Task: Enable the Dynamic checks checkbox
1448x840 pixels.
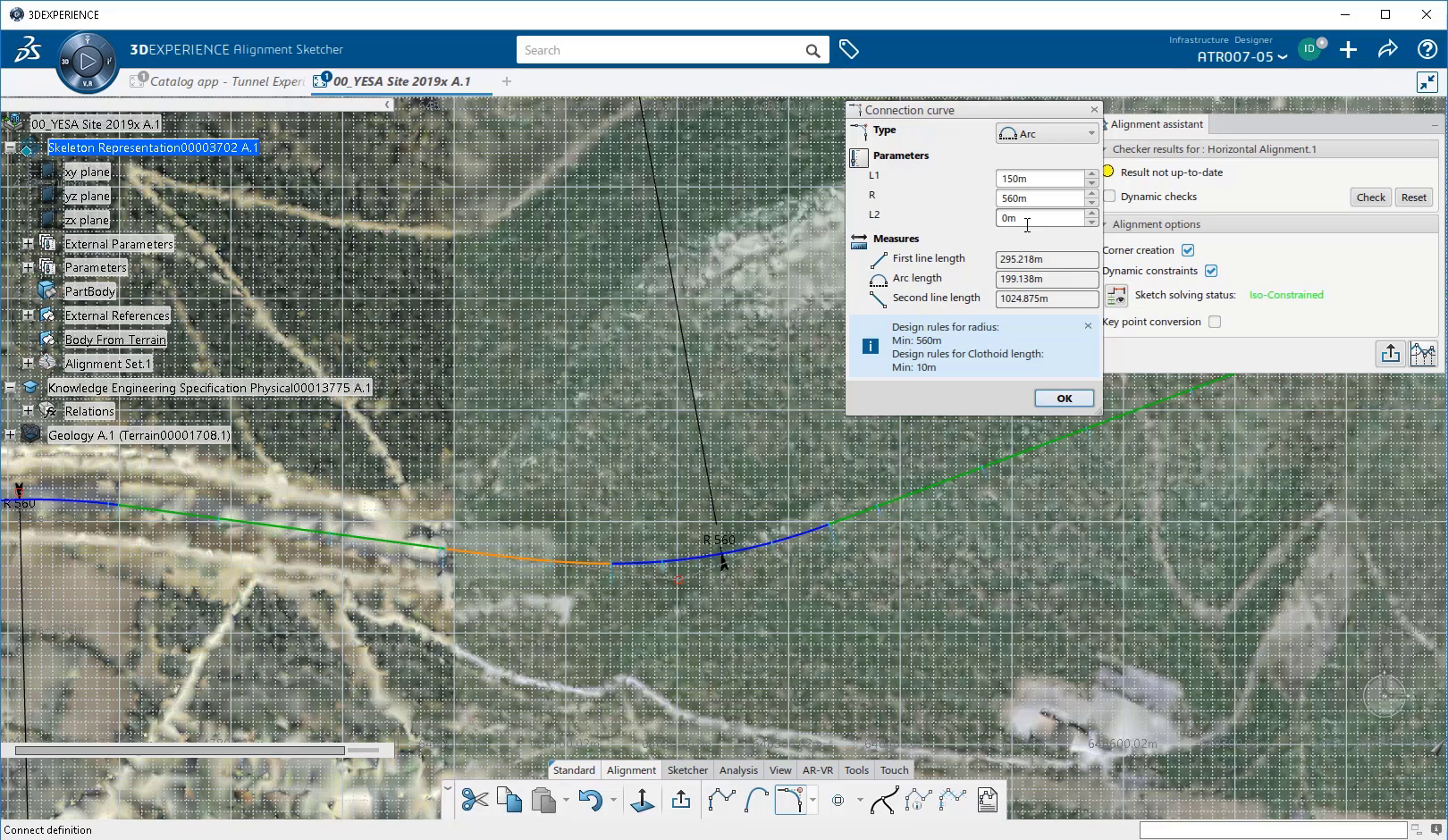Action: point(1109,197)
